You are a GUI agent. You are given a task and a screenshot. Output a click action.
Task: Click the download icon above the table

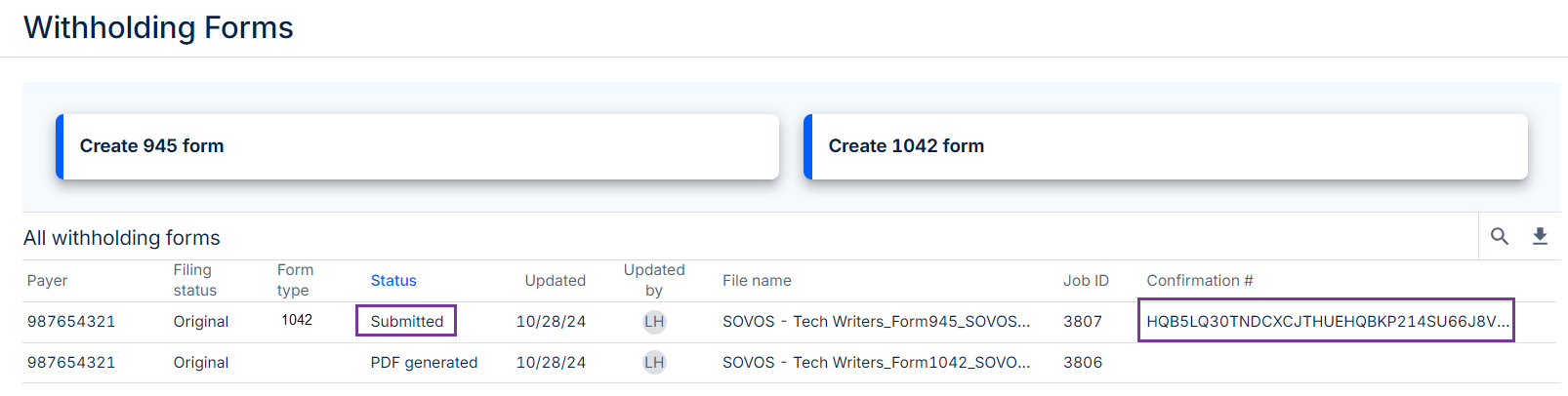(x=1540, y=236)
